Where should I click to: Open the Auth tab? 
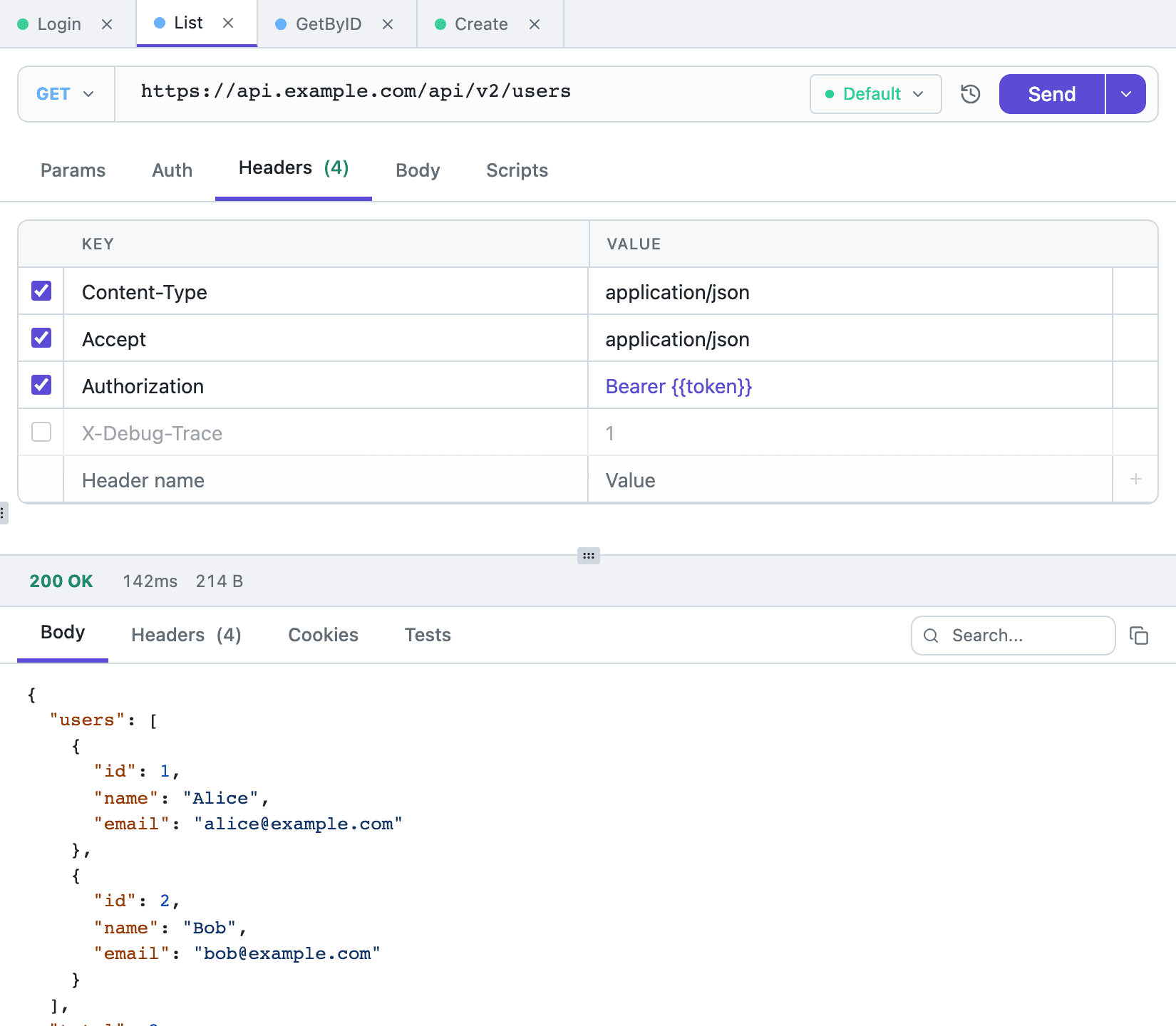point(172,170)
